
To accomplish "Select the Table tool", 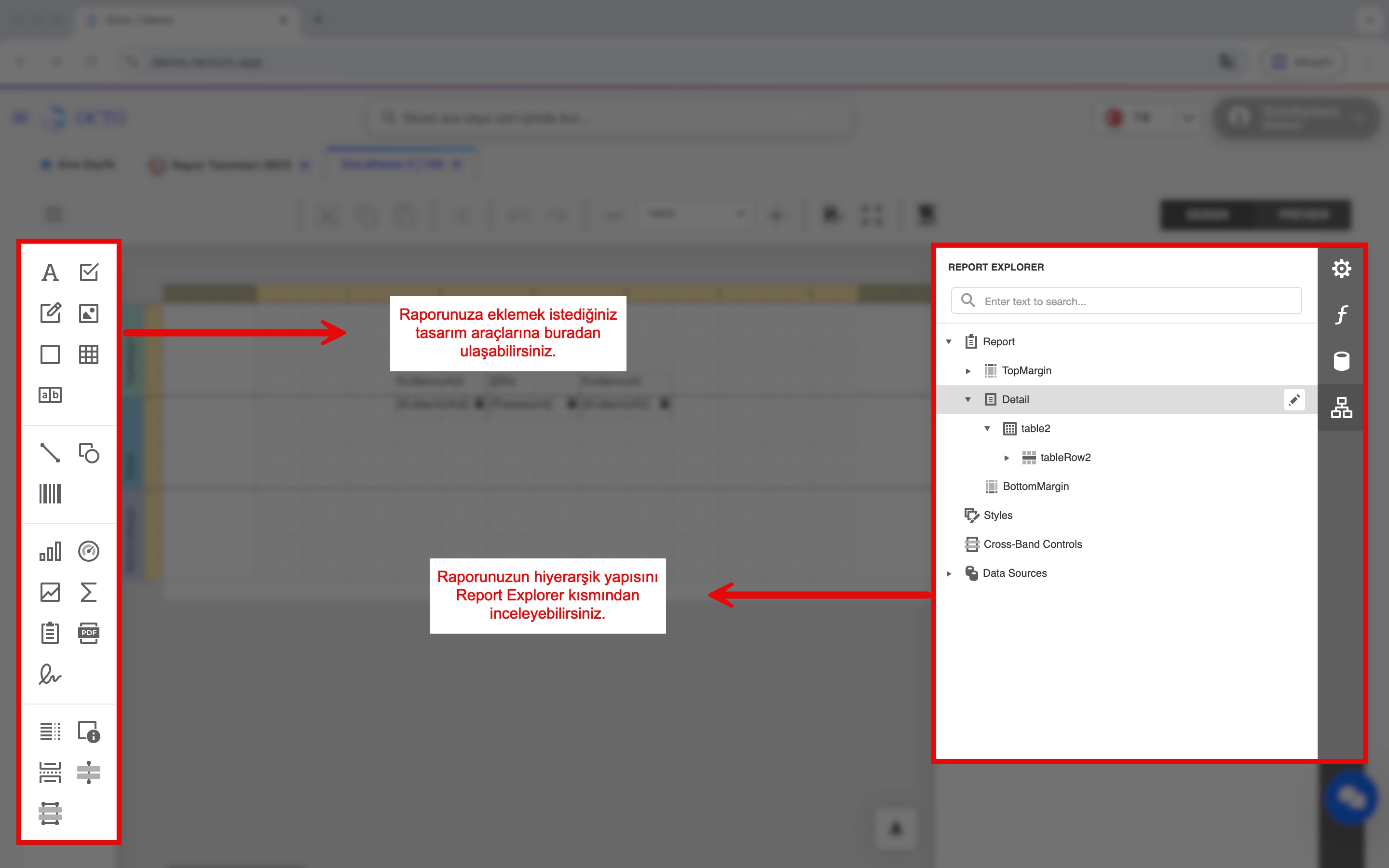I will [89, 355].
